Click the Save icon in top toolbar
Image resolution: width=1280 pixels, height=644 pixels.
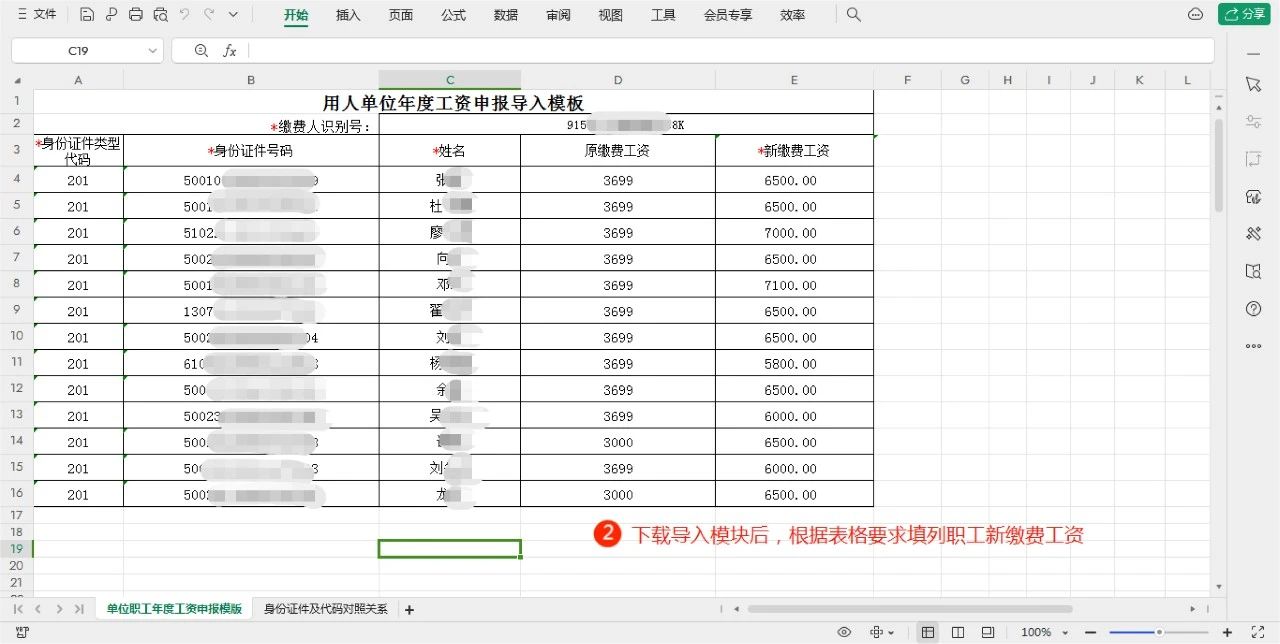click(87, 15)
